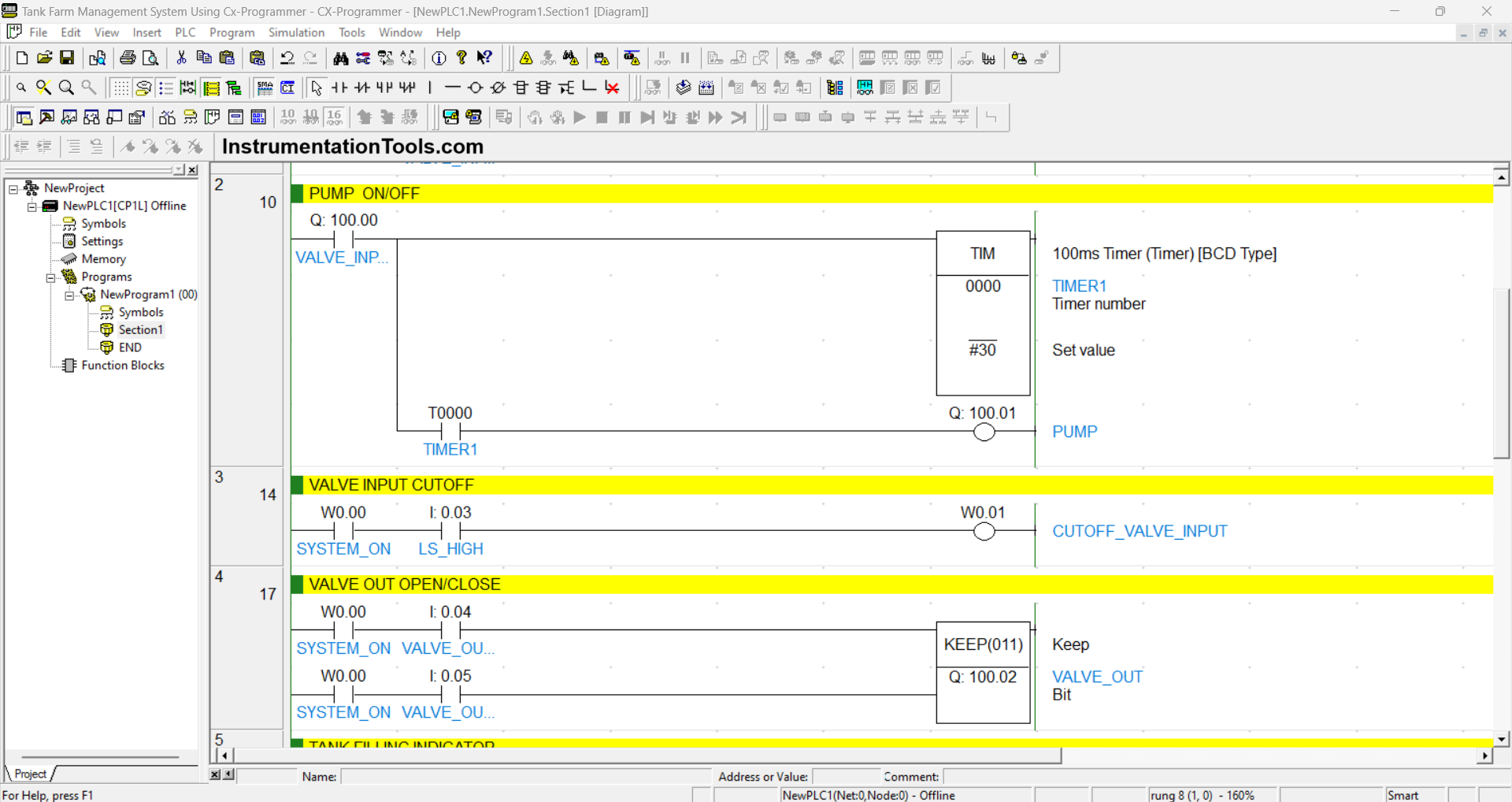Image resolution: width=1512 pixels, height=802 pixels.
Task: Toggle rung annotations list button
Action: point(166,87)
